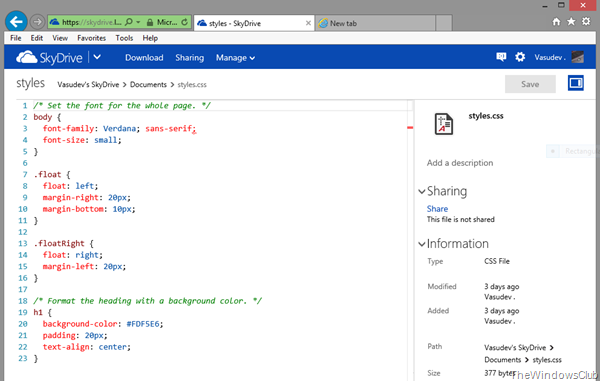600x381 pixels.
Task: Collapse the Information section
Action: pos(422,244)
